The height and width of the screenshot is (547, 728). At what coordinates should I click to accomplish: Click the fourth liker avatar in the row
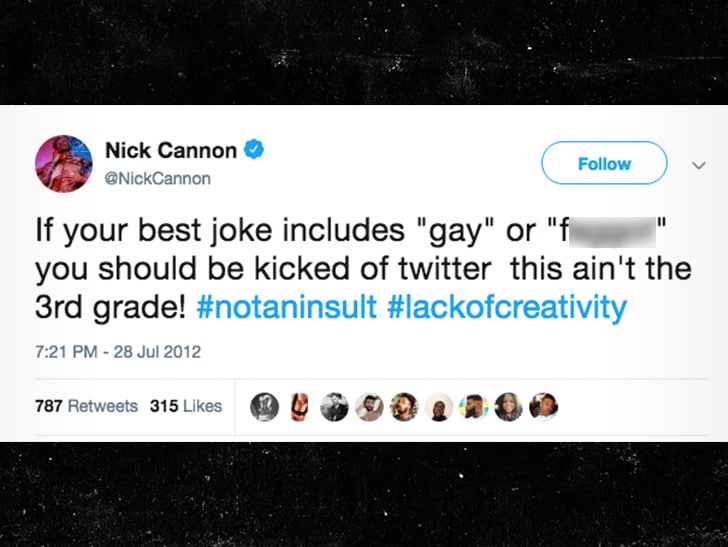[369, 406]
